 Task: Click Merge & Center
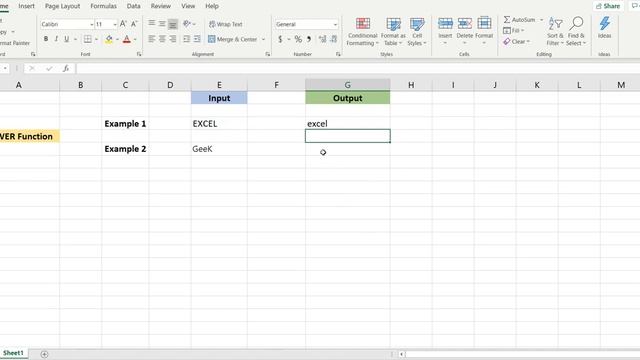(233, 39)
